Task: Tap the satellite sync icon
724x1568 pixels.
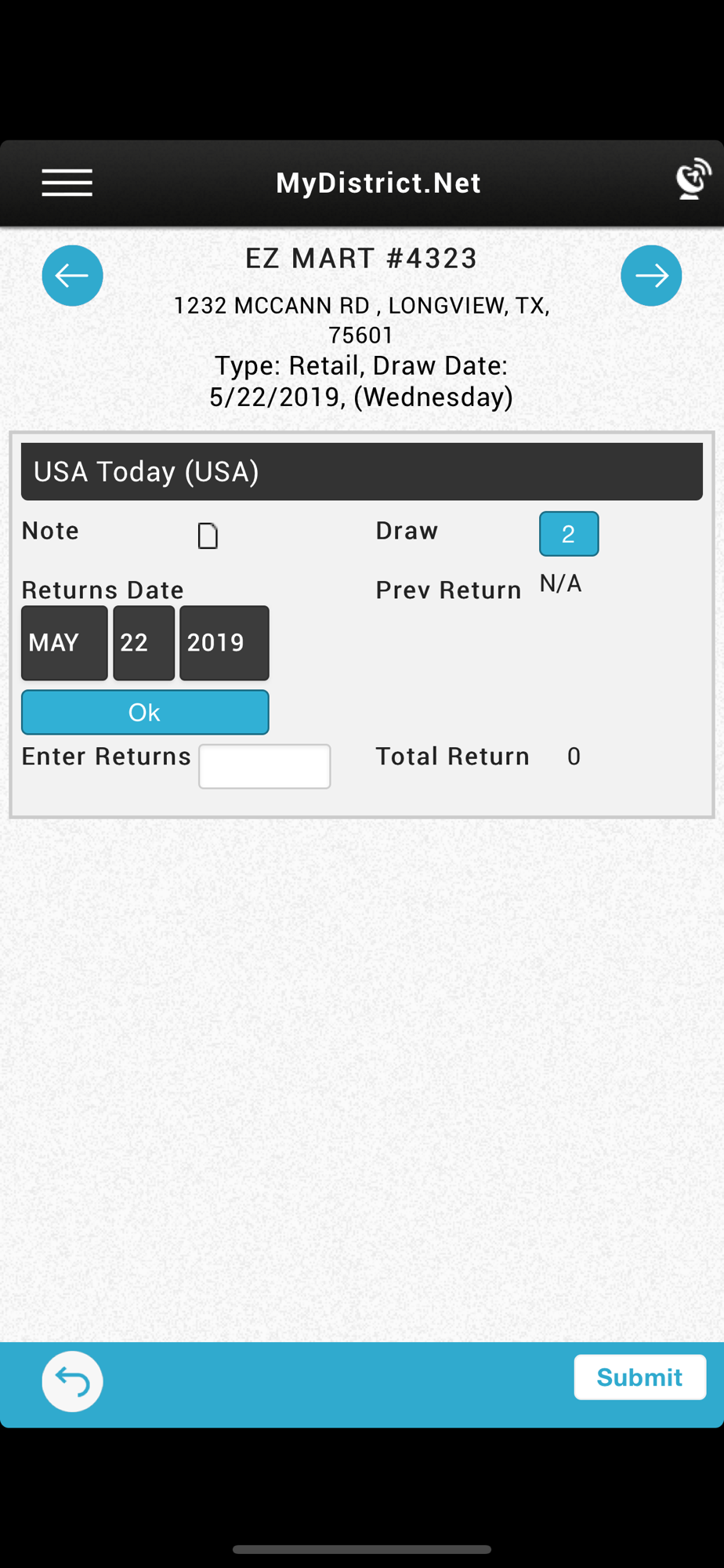Action: (693, 180)
